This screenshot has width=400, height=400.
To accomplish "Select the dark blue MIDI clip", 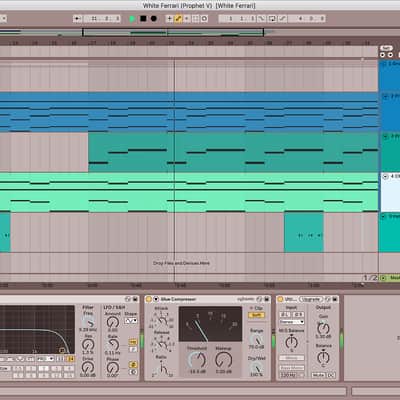I will 189,112.
